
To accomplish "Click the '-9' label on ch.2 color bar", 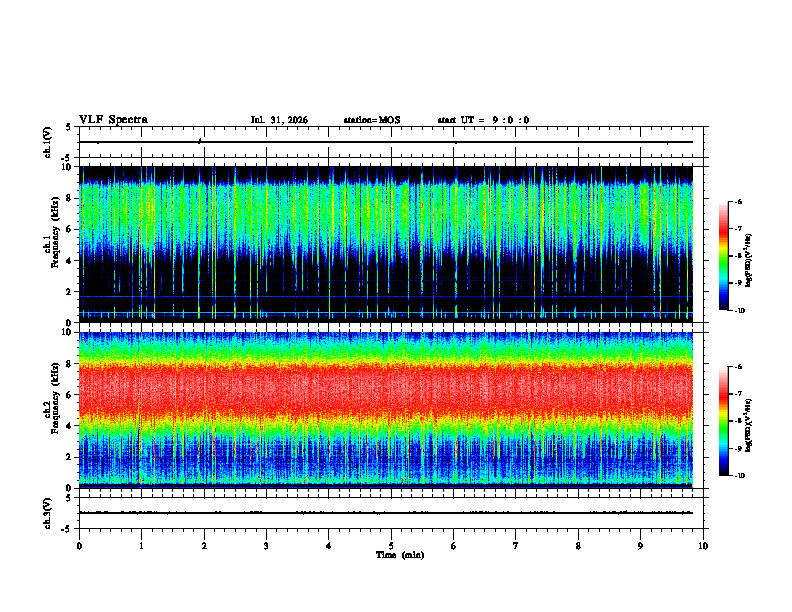I will [738, 448].
